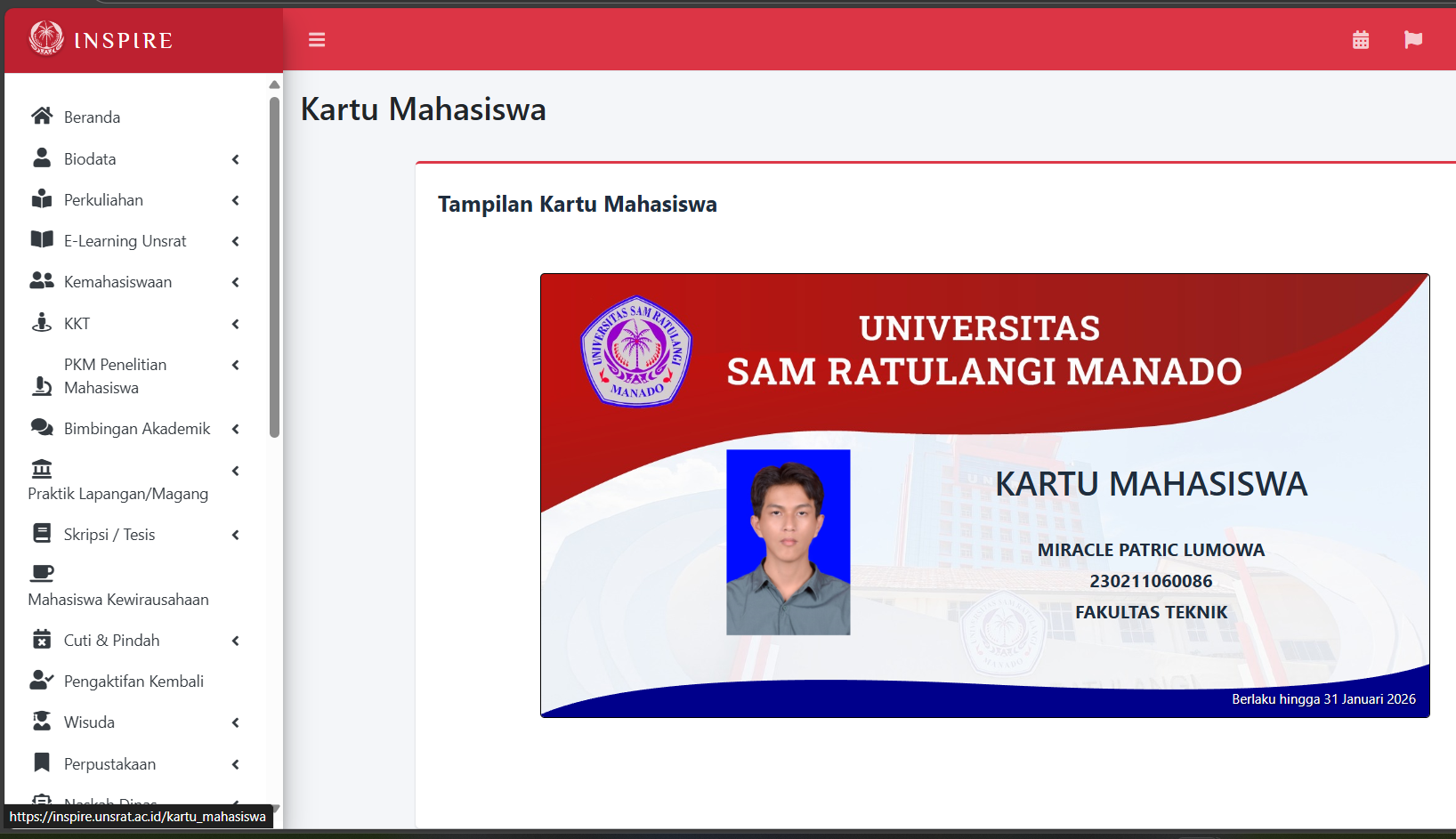The image size is (1456, 839).
Task: Click the sidebar vertical scrollbar thumb
Action: pos(274,267)
